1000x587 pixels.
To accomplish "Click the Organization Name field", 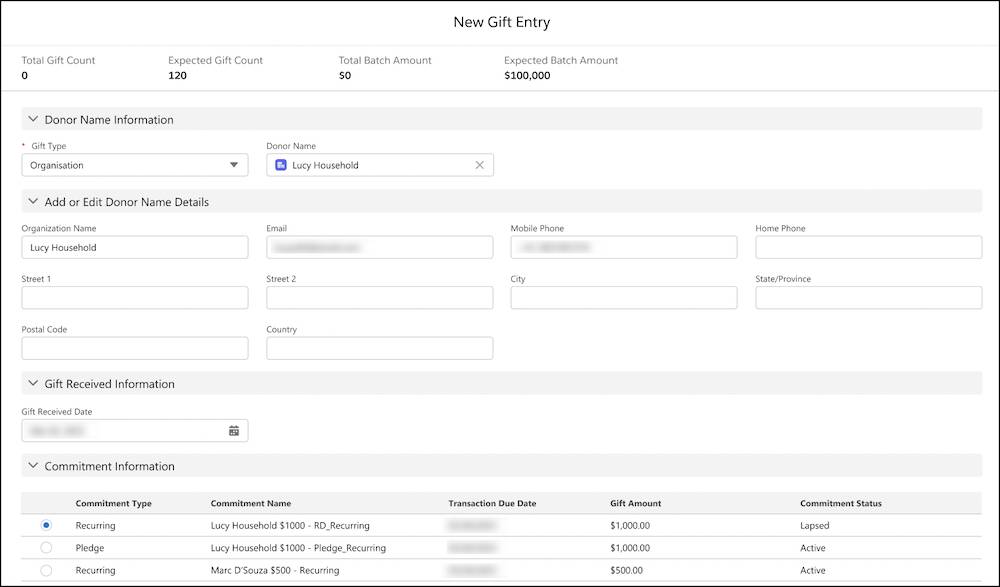I will click(135, 248).
